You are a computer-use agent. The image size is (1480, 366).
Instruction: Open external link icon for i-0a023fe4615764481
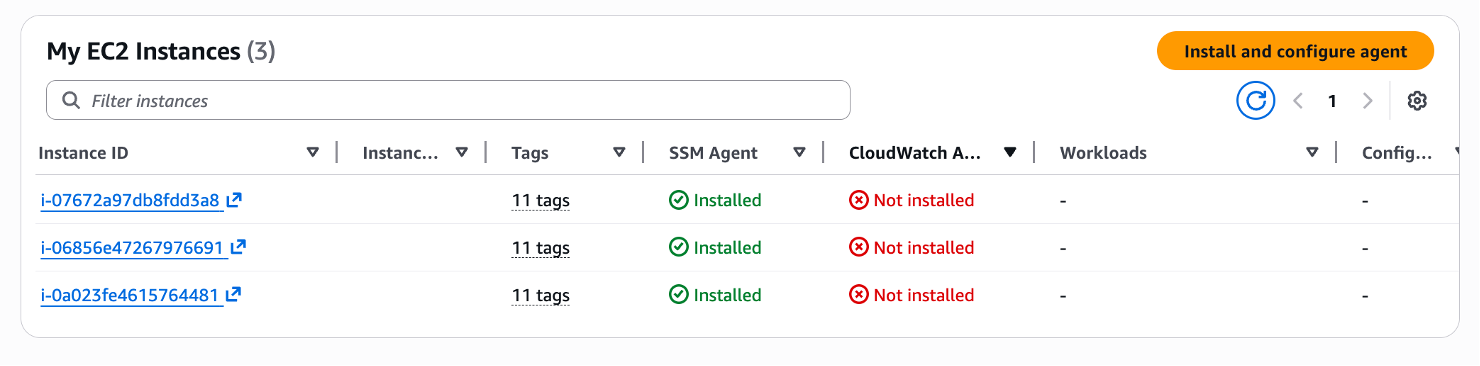(233, 295)
